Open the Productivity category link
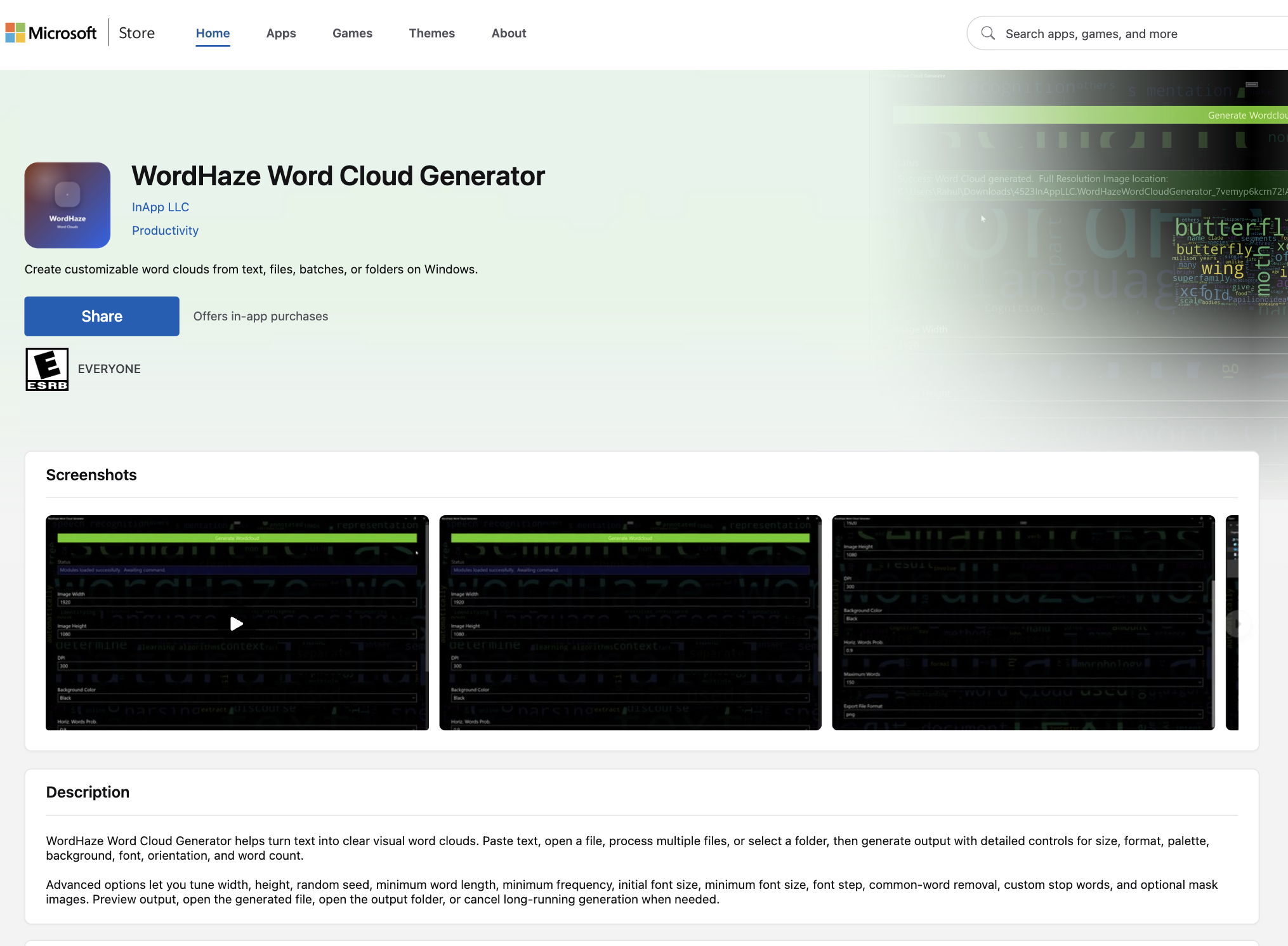Image resolution: width=1288 pixels, height=946 pixels. coord(165,230)
